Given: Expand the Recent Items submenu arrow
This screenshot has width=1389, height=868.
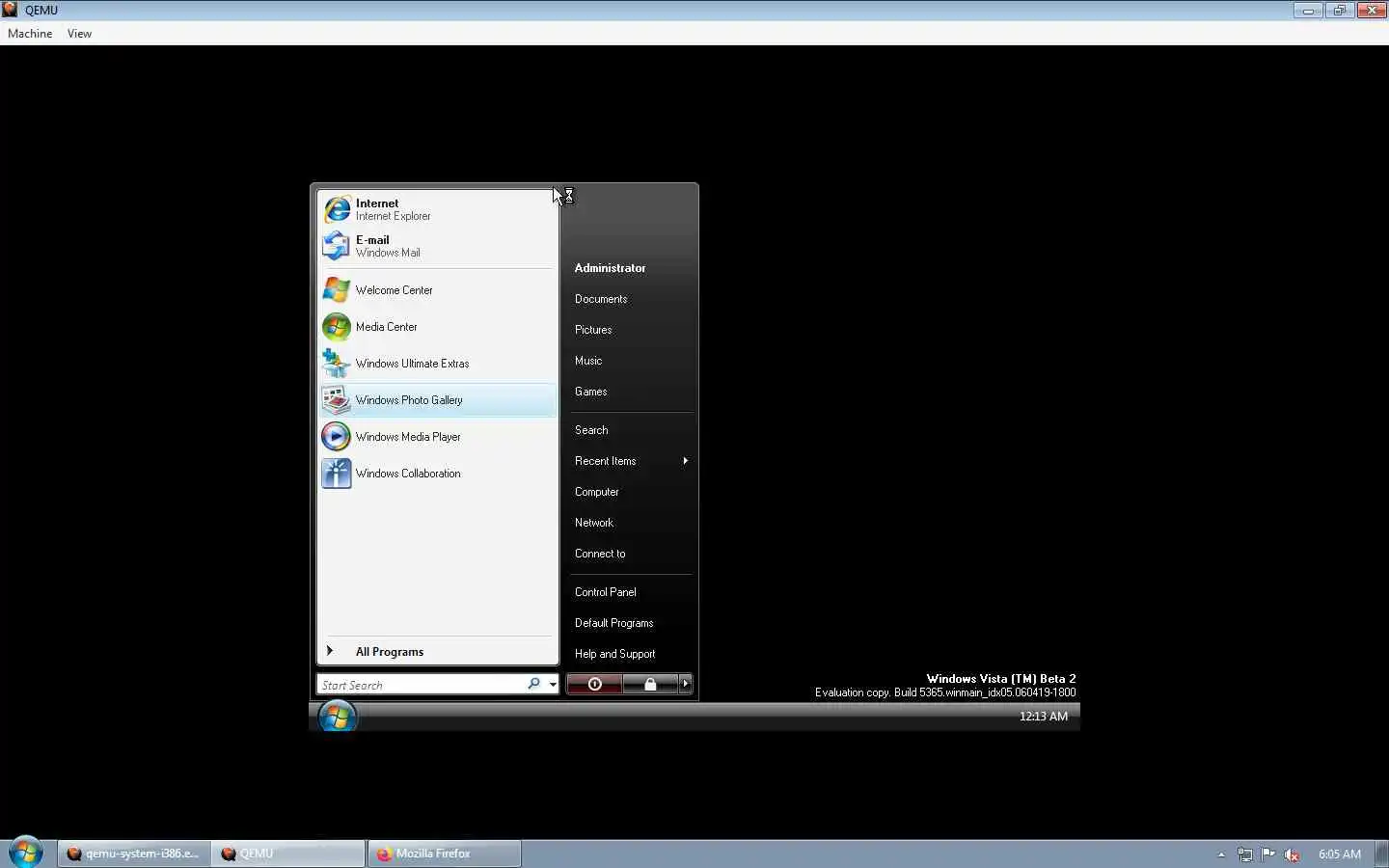Looking at the screenshot, I should 686,461.
